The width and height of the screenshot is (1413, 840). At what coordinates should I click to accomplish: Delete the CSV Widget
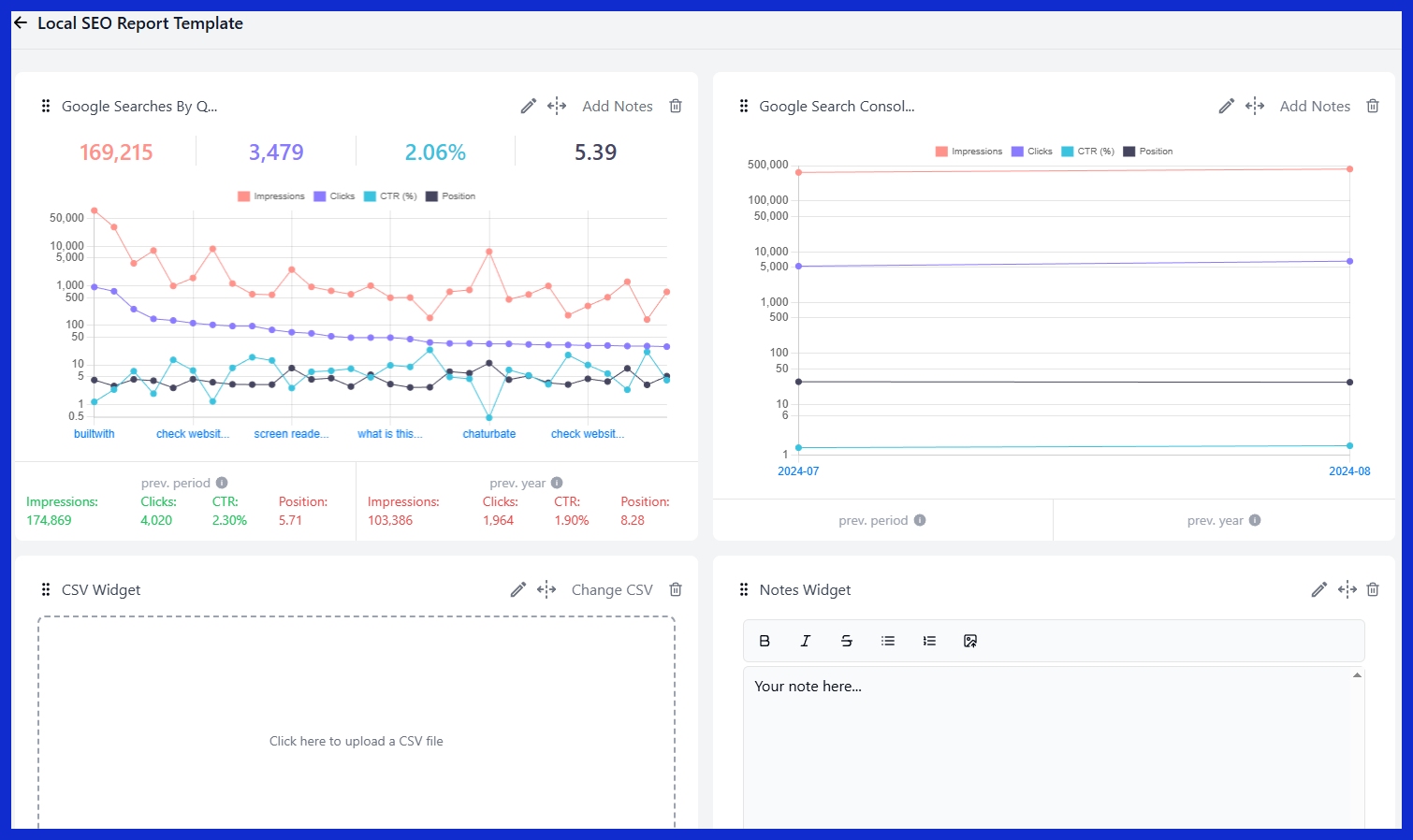(676, 590)
